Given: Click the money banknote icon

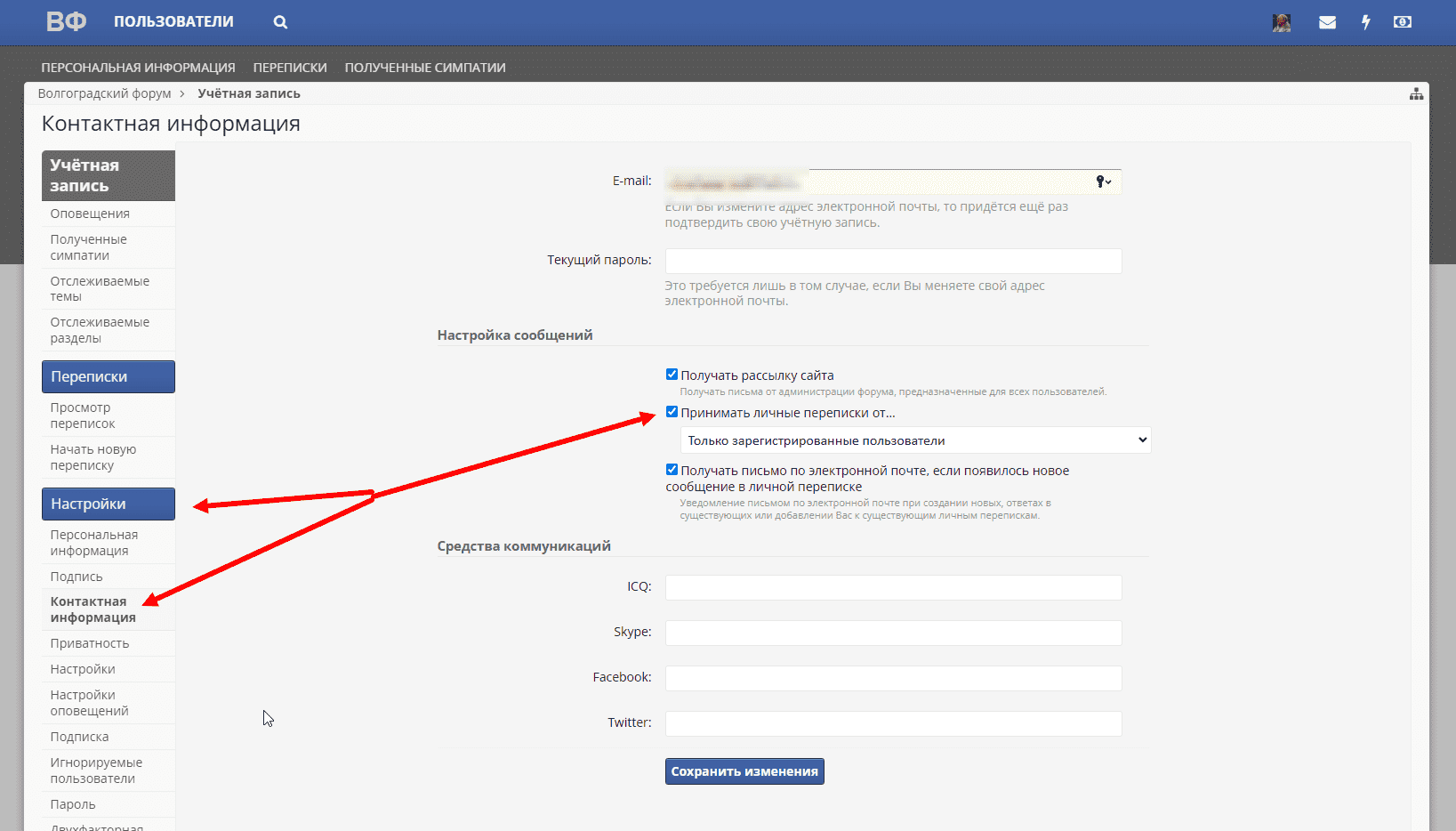Looking at the screenshot, I should click(x=1403, y=22).
